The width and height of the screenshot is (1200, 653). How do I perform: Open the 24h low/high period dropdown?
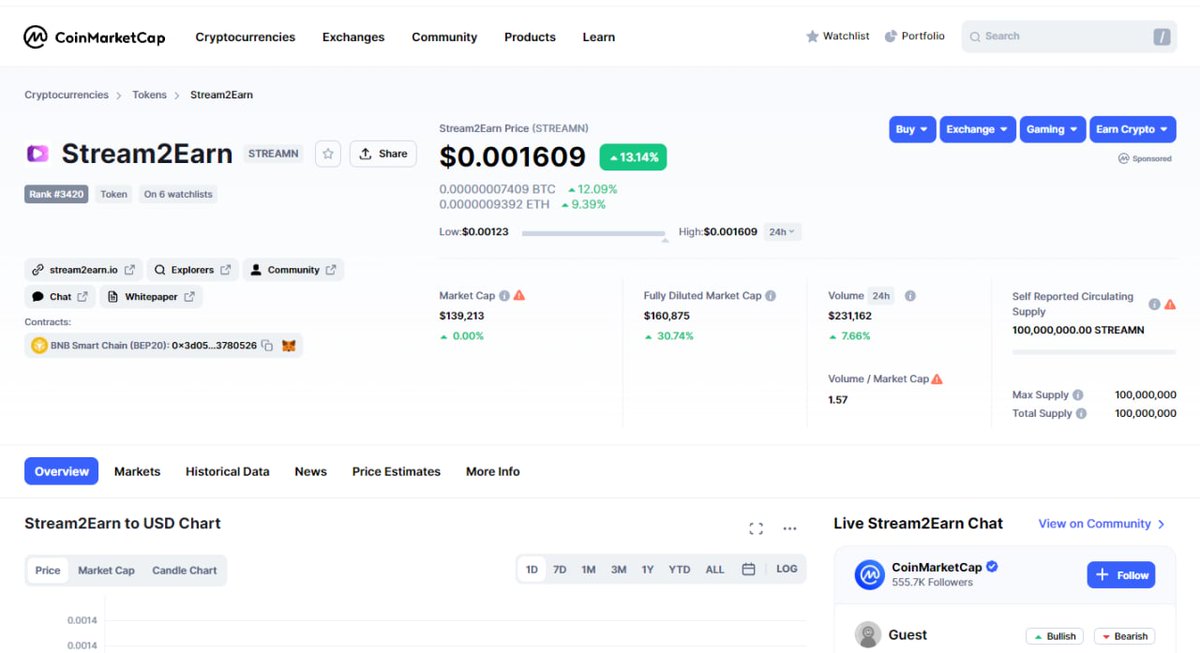click(x=782, y=232)
